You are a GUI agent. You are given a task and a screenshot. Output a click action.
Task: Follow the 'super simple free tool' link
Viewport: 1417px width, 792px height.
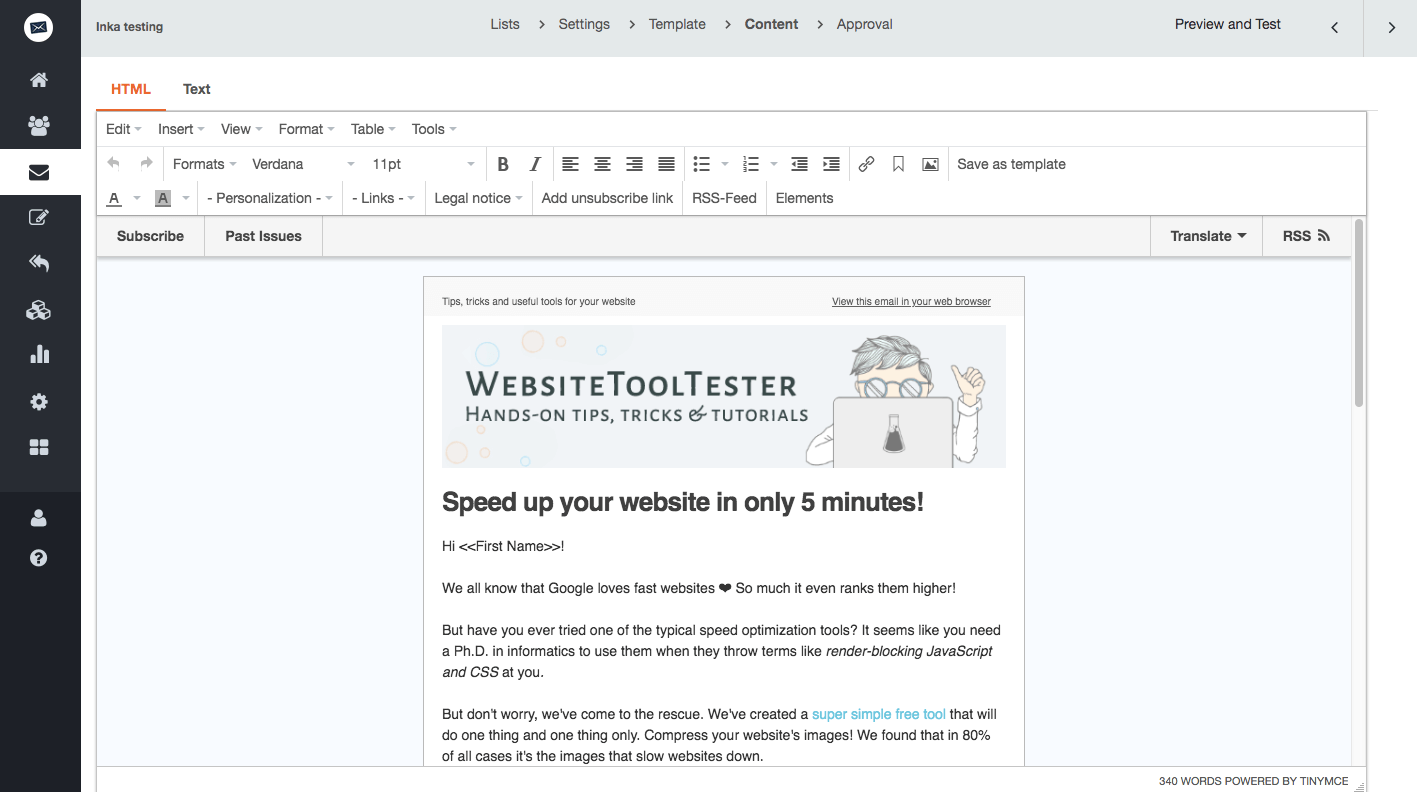pyautogui.click(x=879, y=714)
